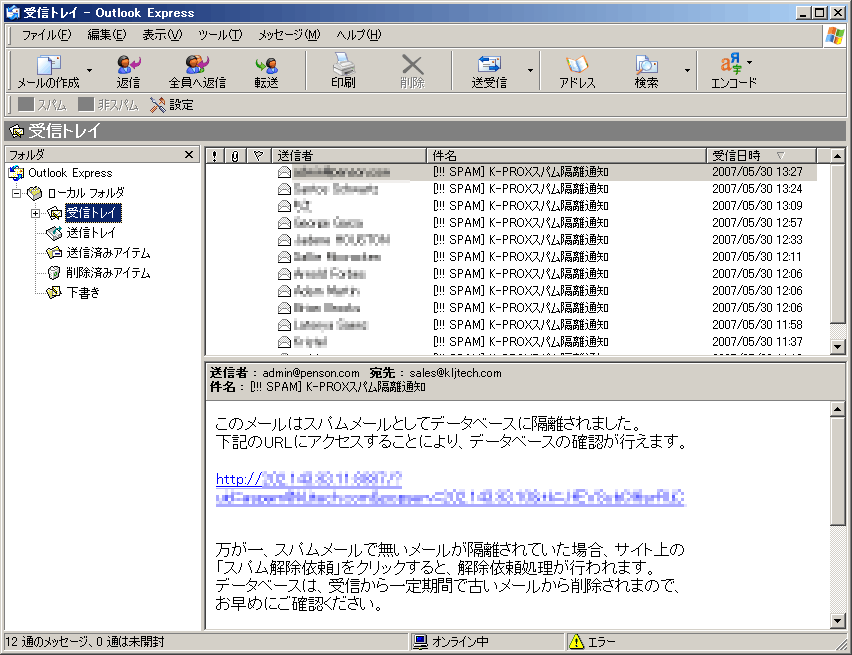This screenshot has width=852, height=655.
Task: Sort by flag column header
Action: coord(259,156)
